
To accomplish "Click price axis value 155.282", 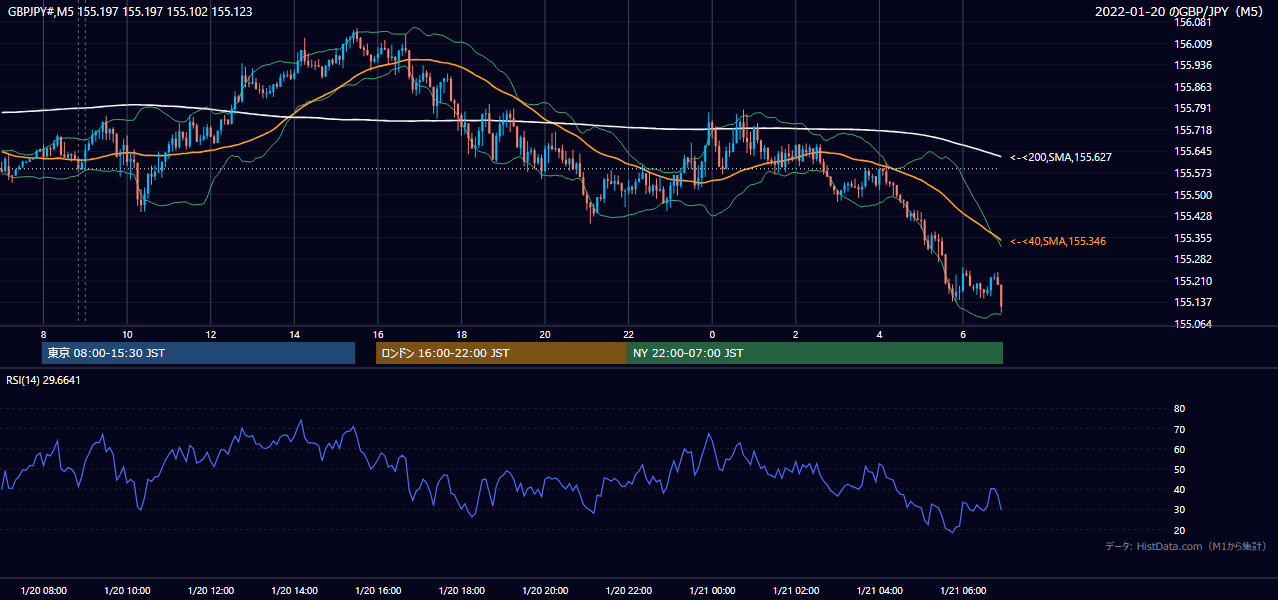I will coord(1193,259).
